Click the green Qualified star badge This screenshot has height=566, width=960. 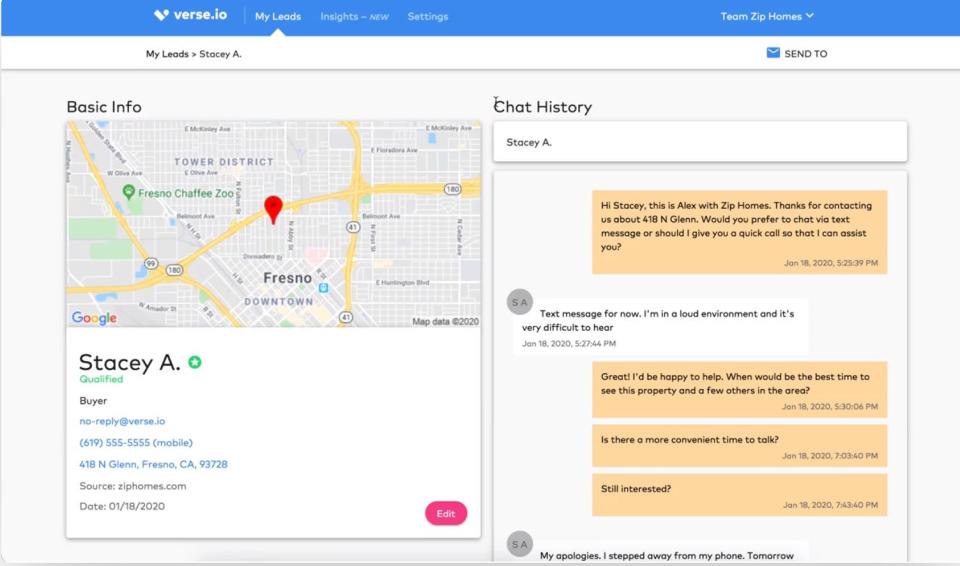click(x=195, y=362)
